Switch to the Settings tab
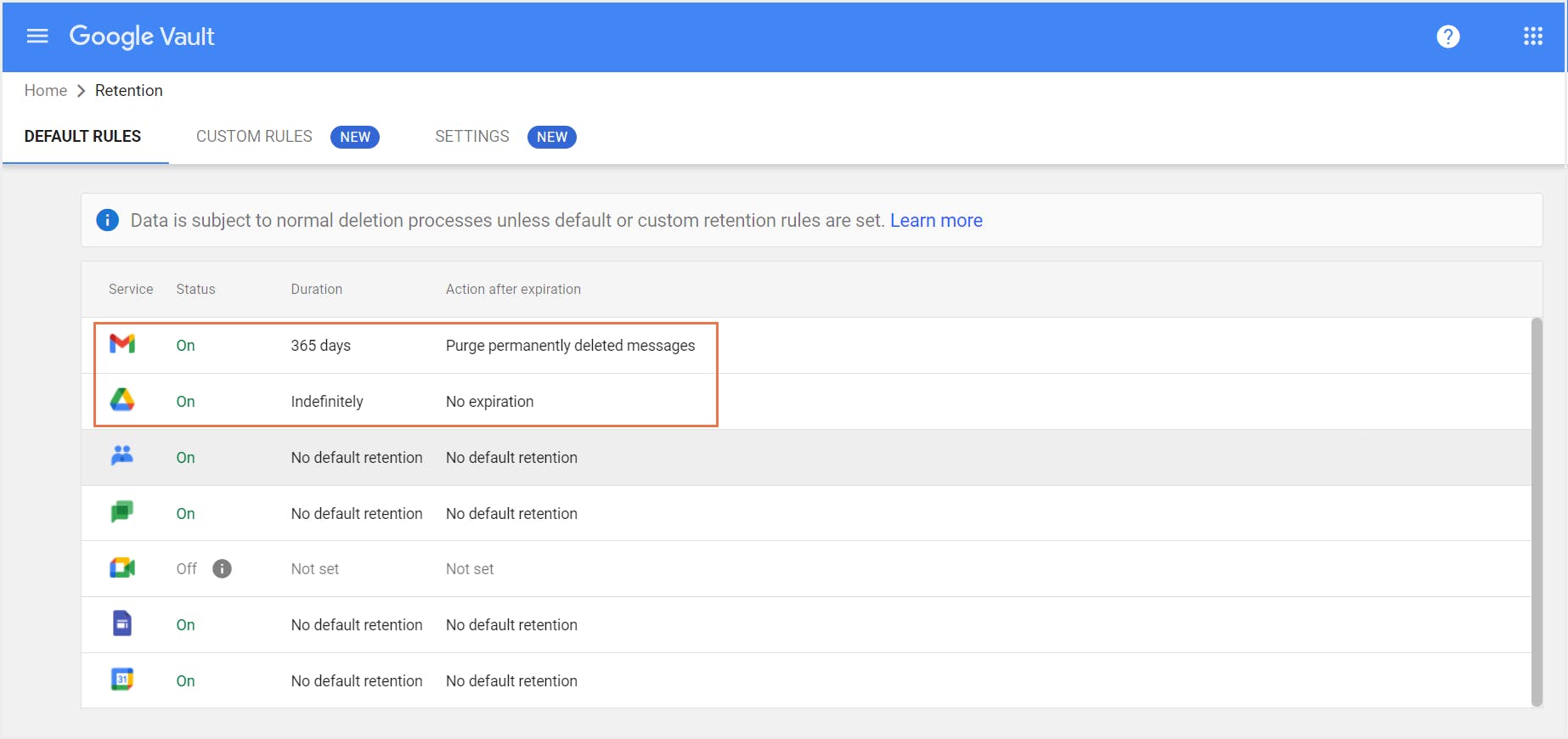The height and width of the screenshot is (739, 1568). (x=472, y=137)
